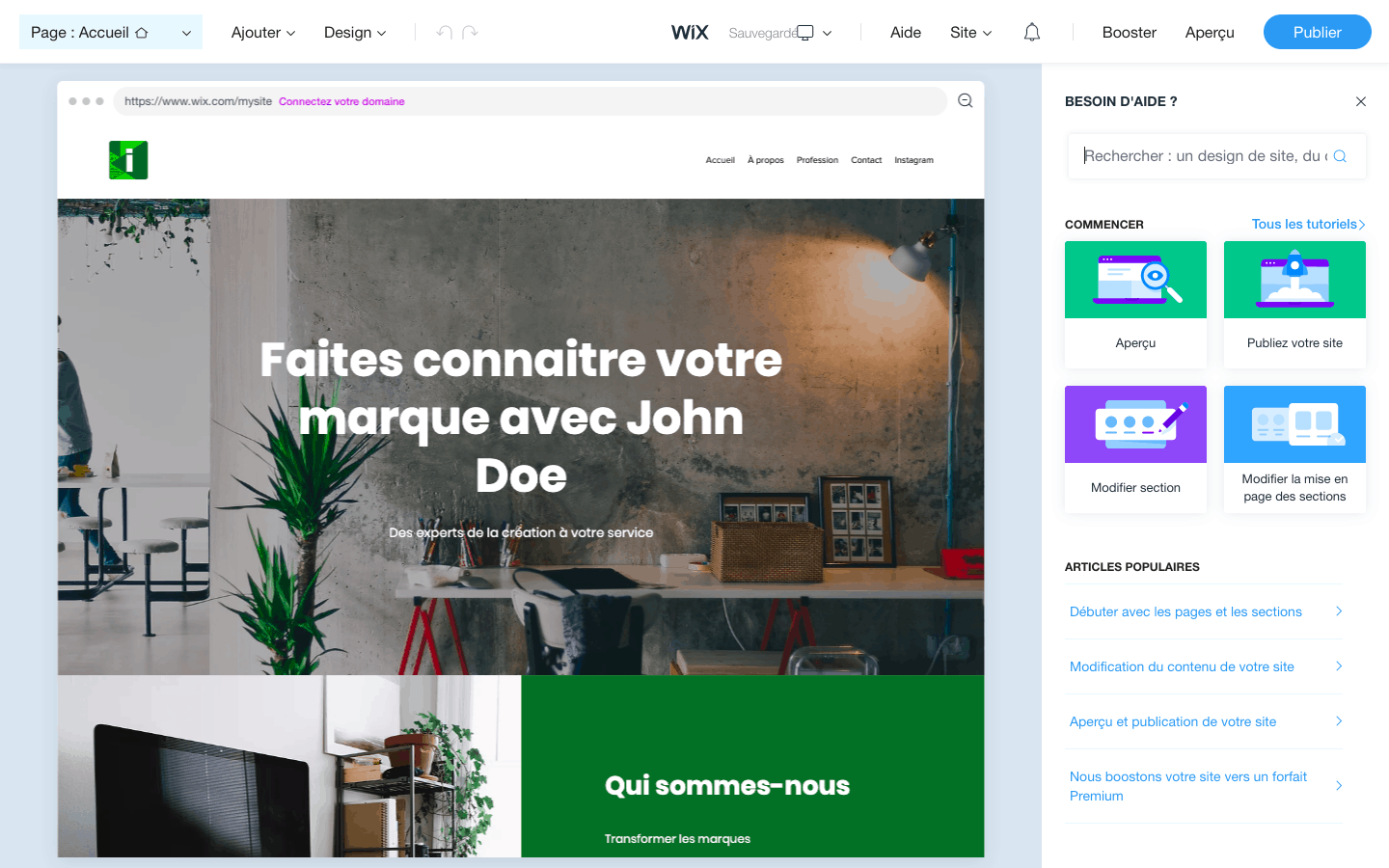Screen dimensions: 1389x868
Task: Click the undo arrow icon
Action: 444,33
